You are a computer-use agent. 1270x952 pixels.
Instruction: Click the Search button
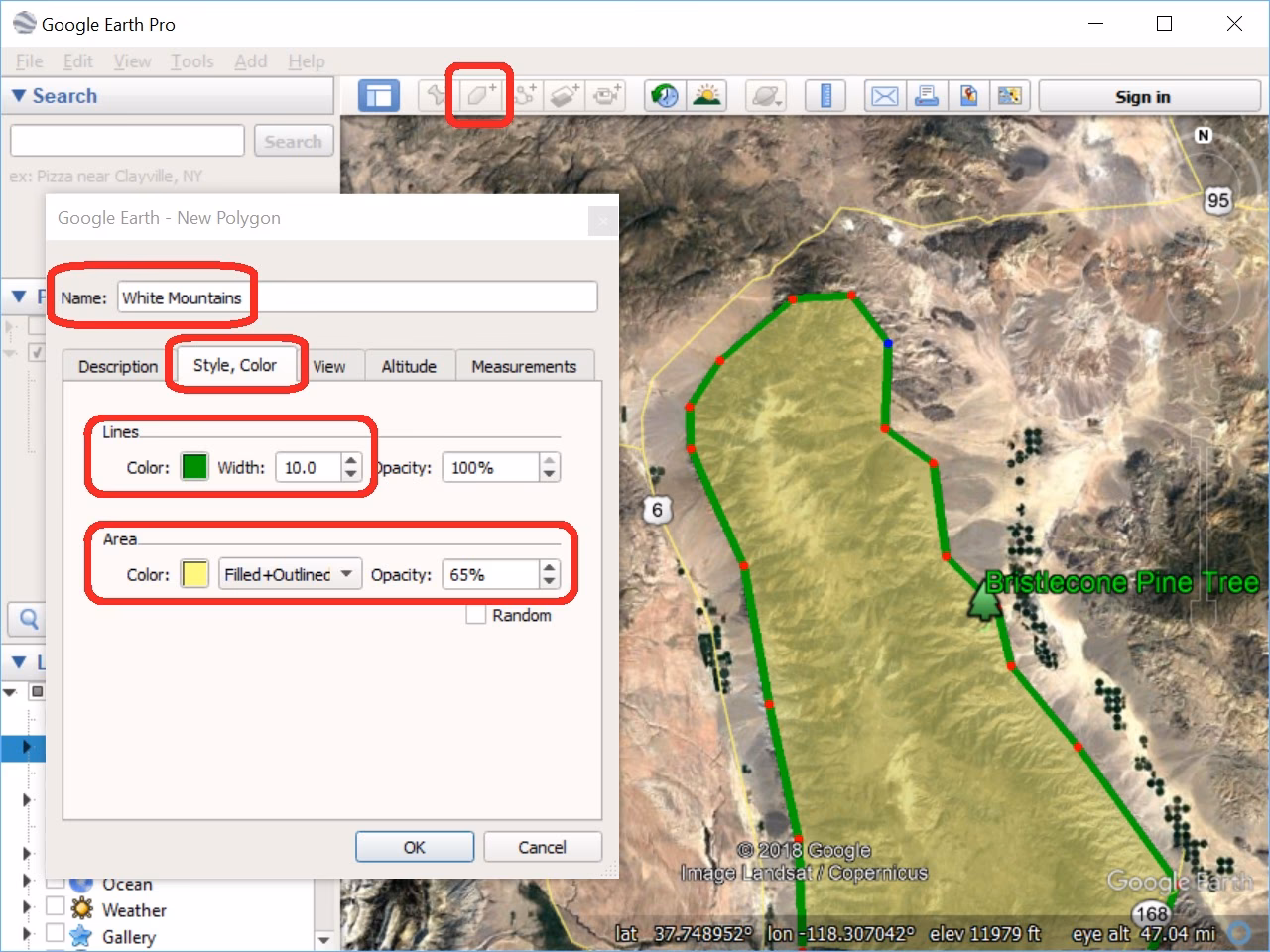[293, 141]
